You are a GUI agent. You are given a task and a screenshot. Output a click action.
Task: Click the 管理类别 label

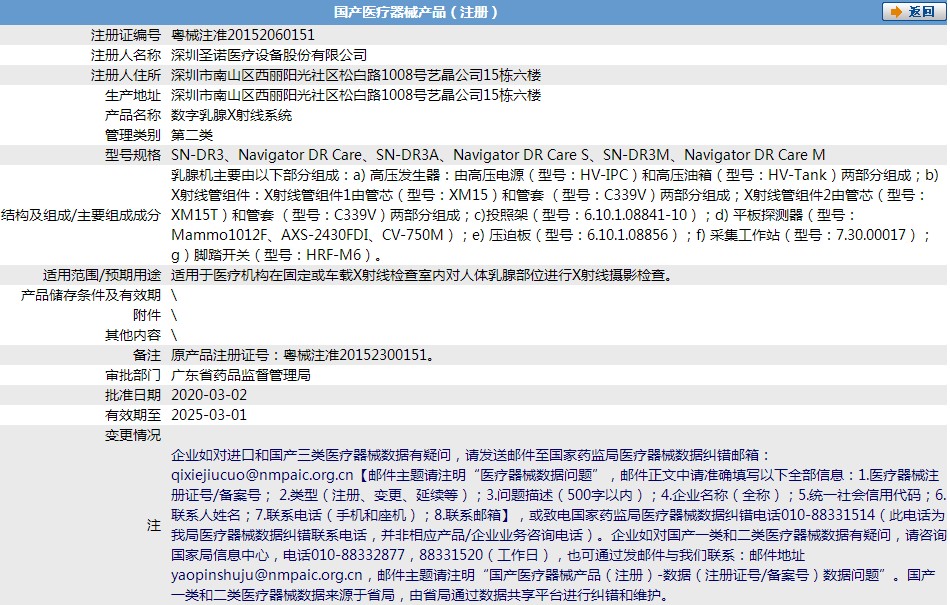pos(133,135)
